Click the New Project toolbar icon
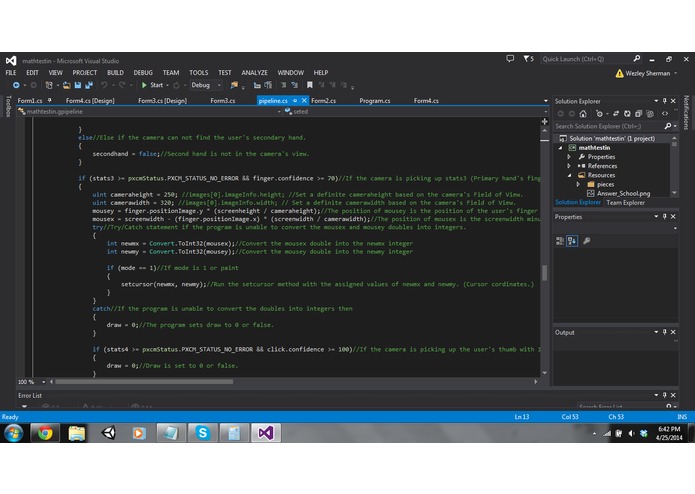 pos(49,85)
